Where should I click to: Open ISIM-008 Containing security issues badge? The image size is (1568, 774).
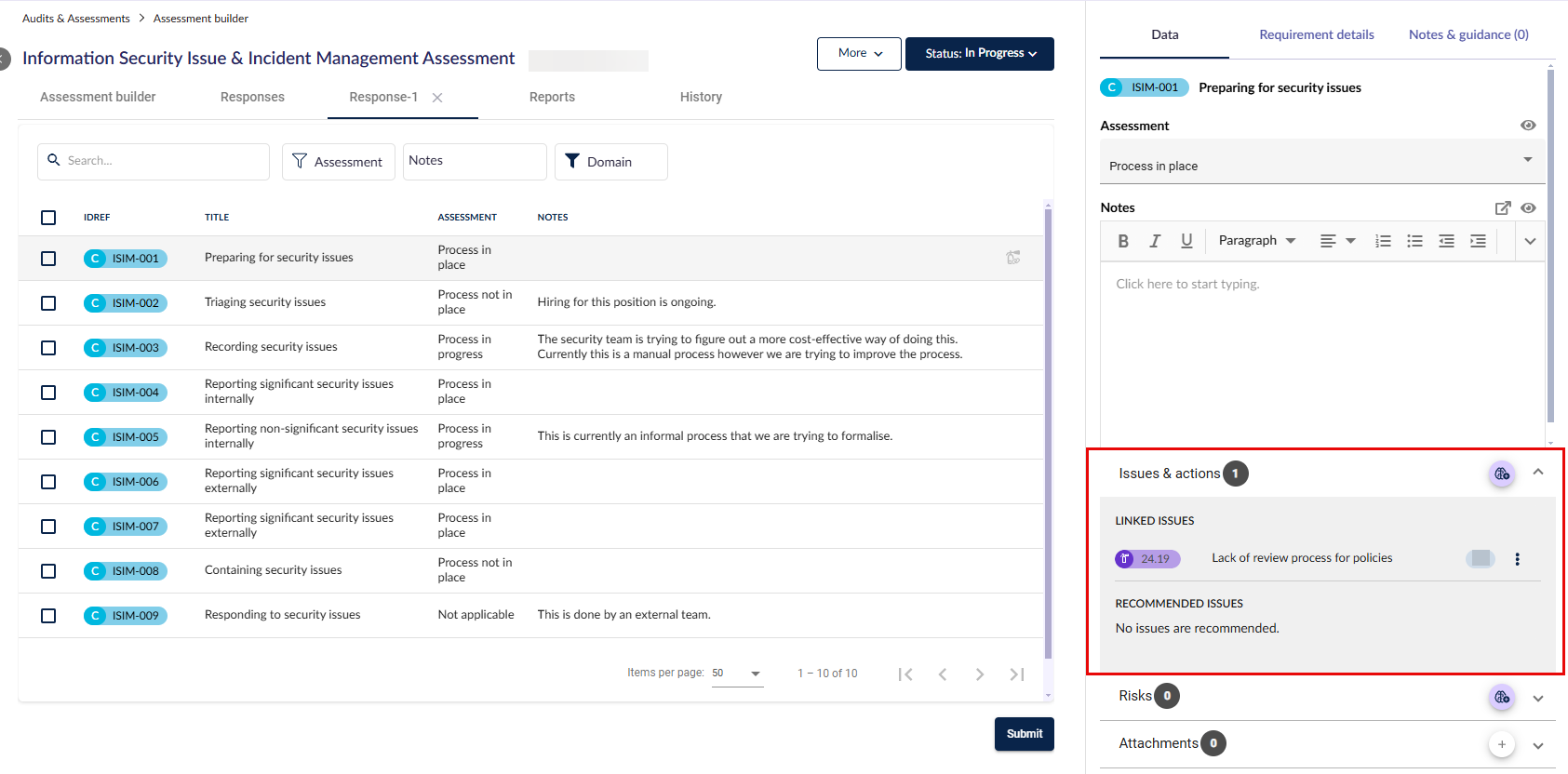[x=126, y=571]
